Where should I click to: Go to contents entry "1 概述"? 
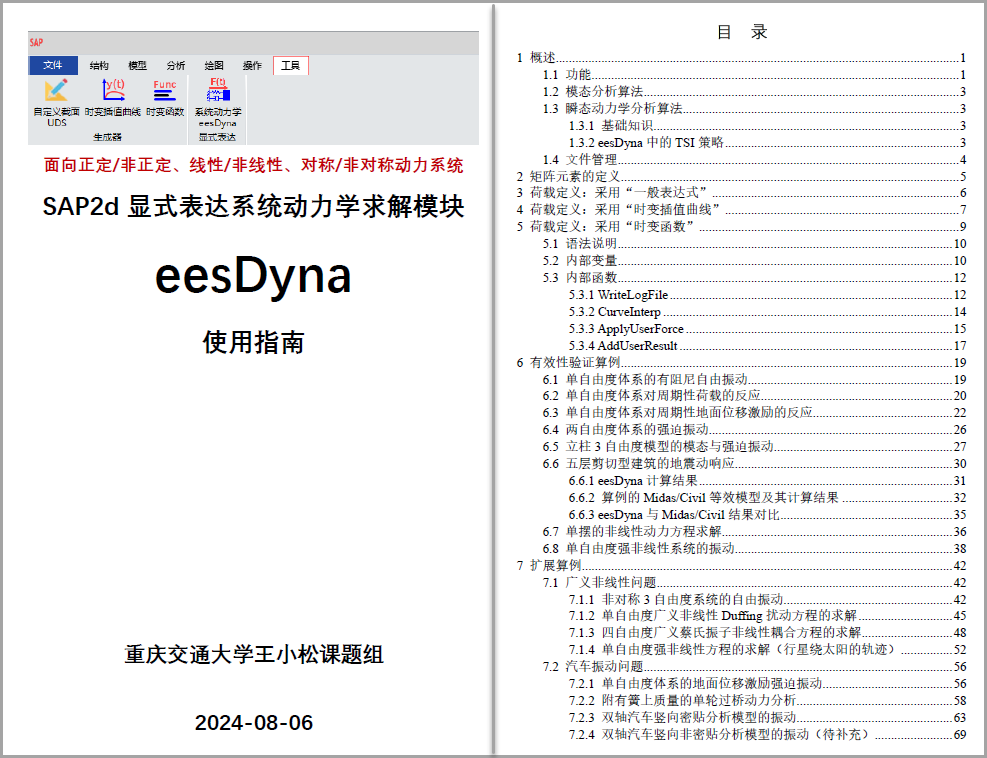[x=742, y=58]
